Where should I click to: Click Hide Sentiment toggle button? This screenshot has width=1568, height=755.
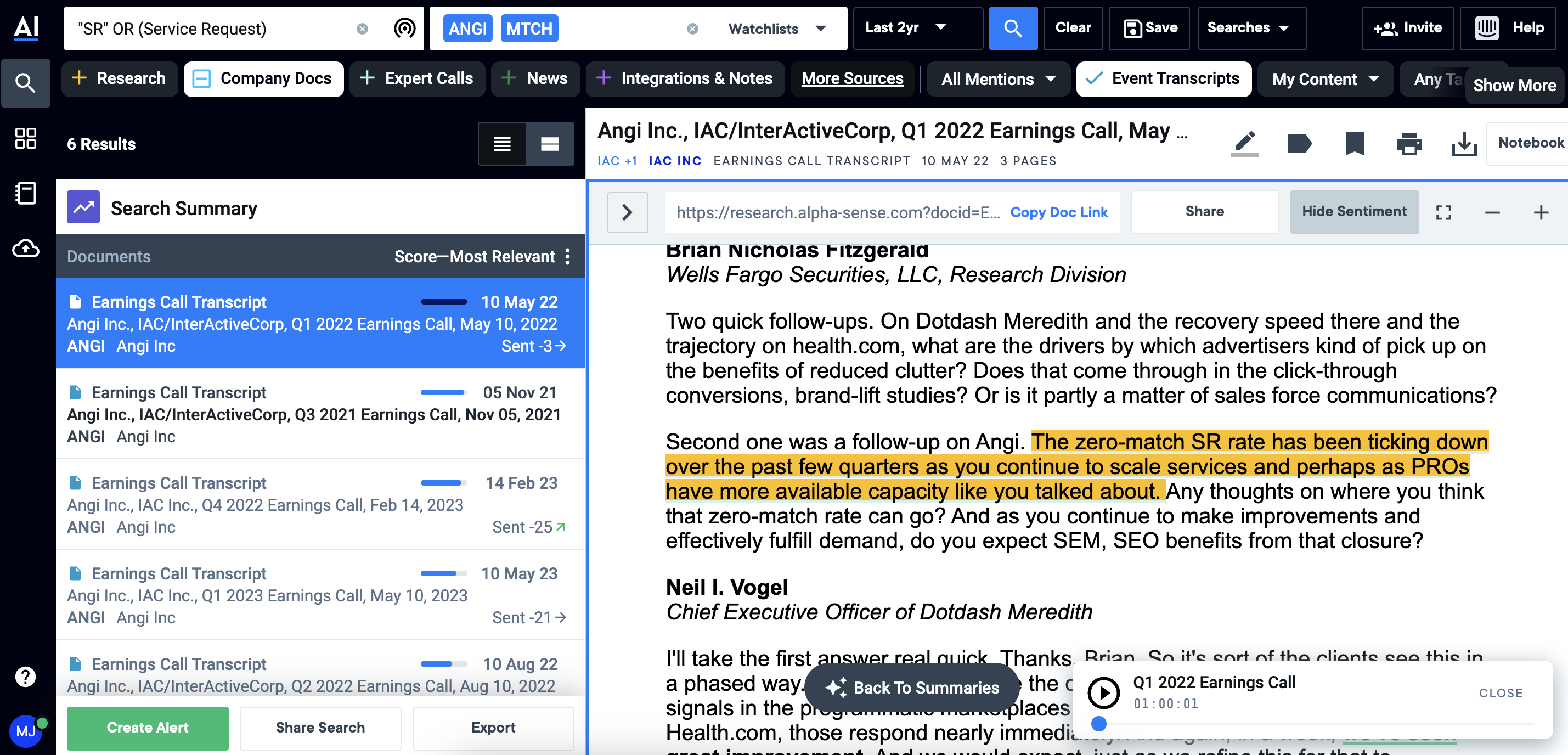coord(1353,211)
